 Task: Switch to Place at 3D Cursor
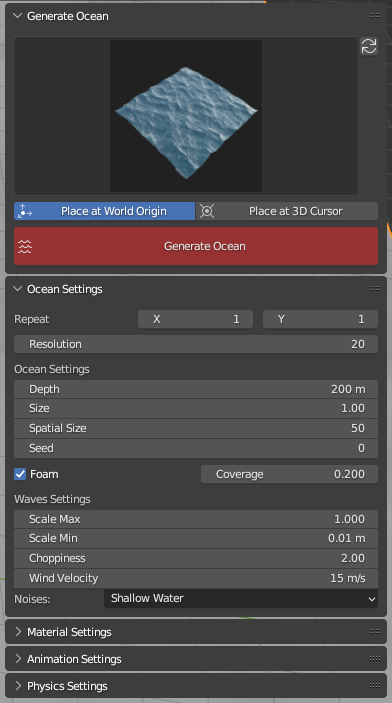coord(287,211)
